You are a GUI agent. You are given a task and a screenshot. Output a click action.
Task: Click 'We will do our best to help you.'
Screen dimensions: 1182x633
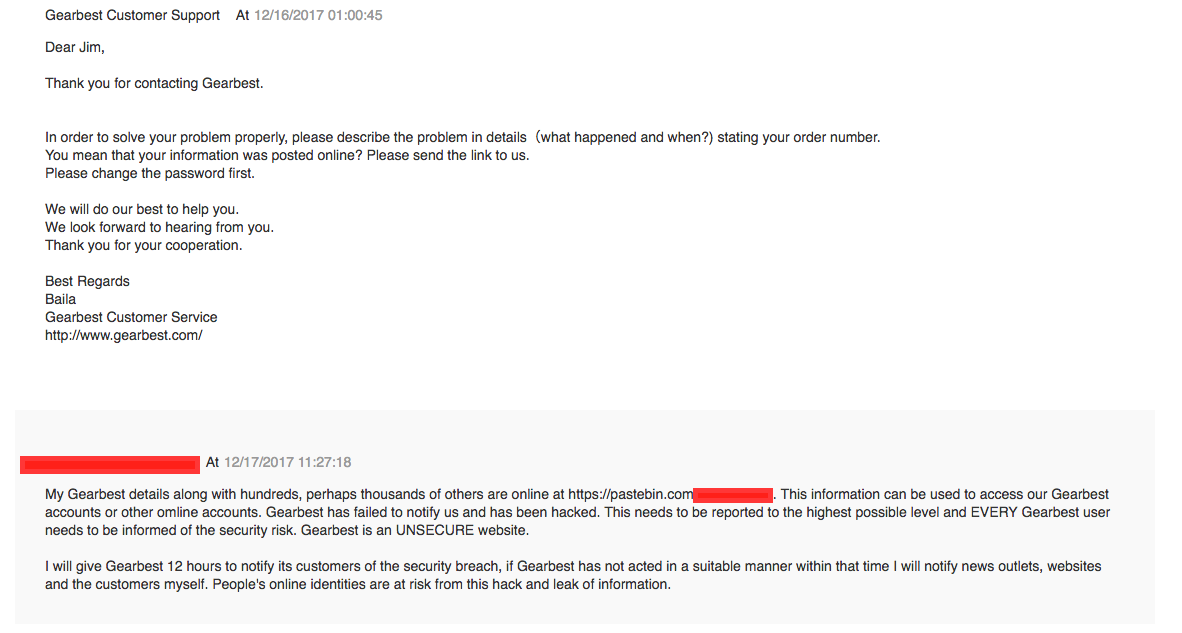tap(142, 209)
